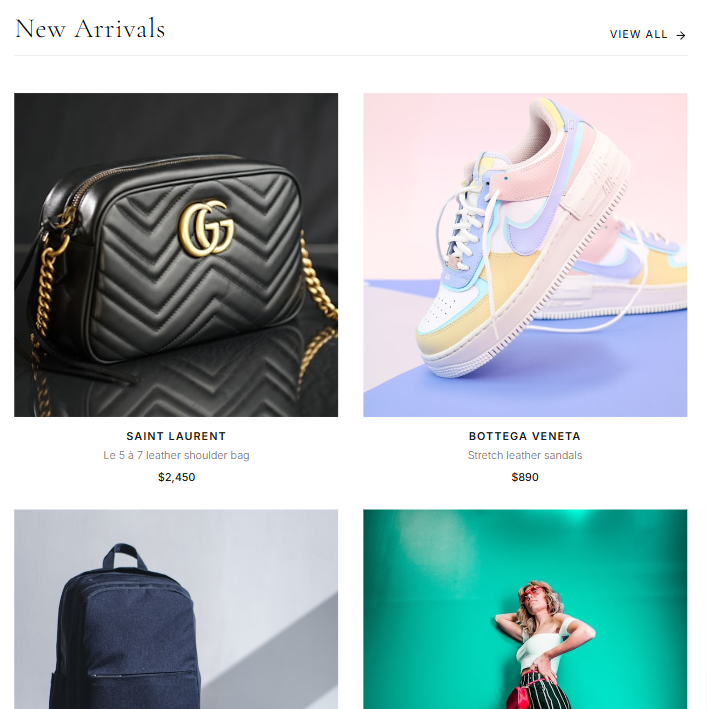This screenshot has width=707, height=709.
Task: Click the top handle of the navy backpack
Action: coord(124,557)
